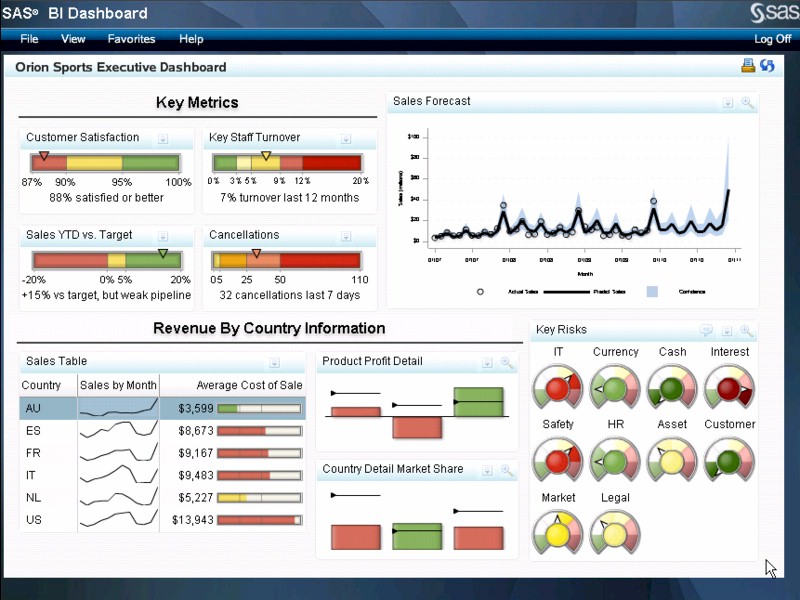800x600 pixels.
Task: Open the Customer Satisfaction panel dropdown
Action: (163, 139)
